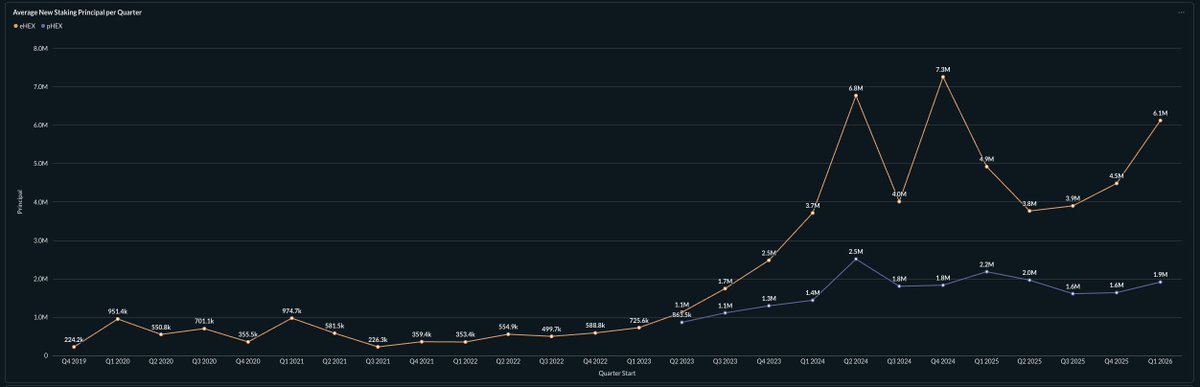Click the eHEX data point labeled 4.5M
Screen dimensions: 1200x387
(1116, 183)
